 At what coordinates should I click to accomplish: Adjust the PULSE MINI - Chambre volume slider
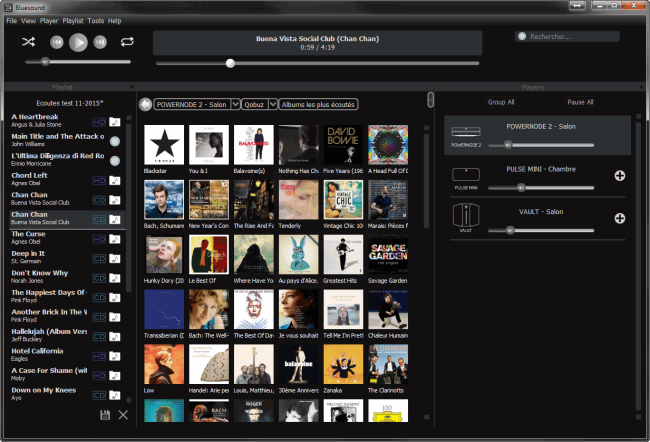click(x=541, y=188)
